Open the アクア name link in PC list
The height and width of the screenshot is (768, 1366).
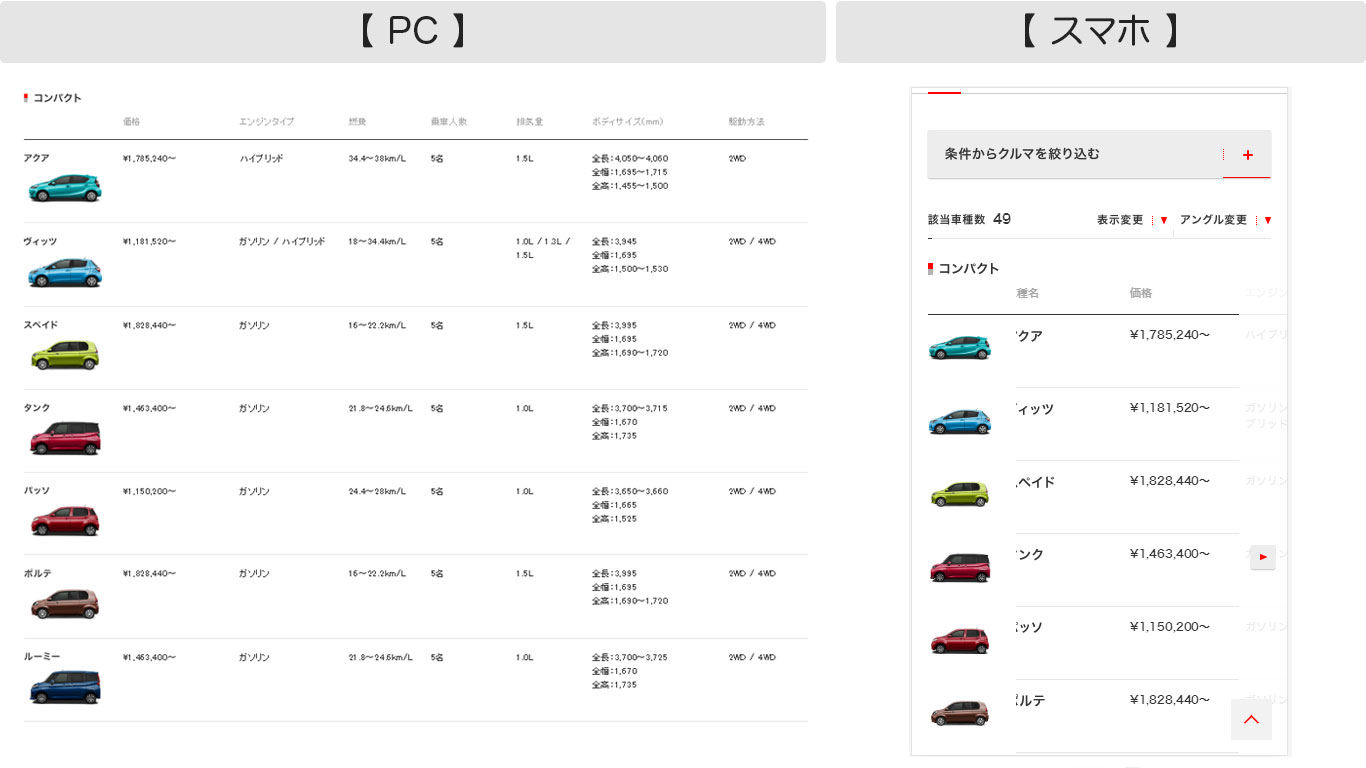tap(36, 158)
